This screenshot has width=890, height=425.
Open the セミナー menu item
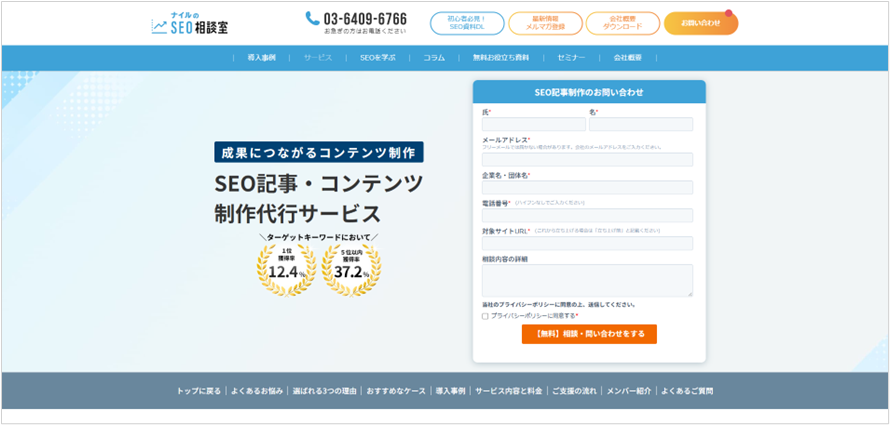click(571, 58)
